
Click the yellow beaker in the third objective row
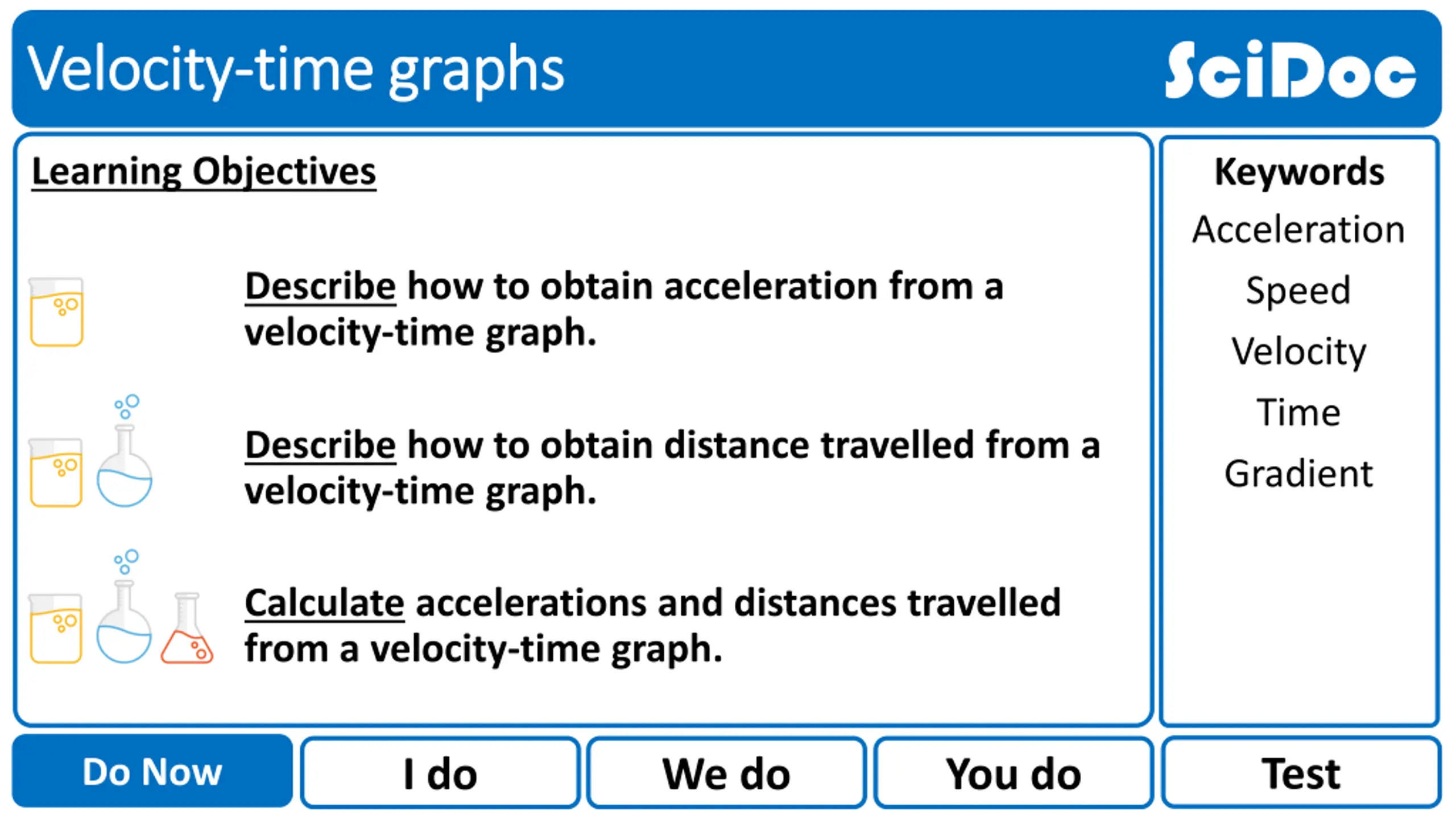click(56, 628)
